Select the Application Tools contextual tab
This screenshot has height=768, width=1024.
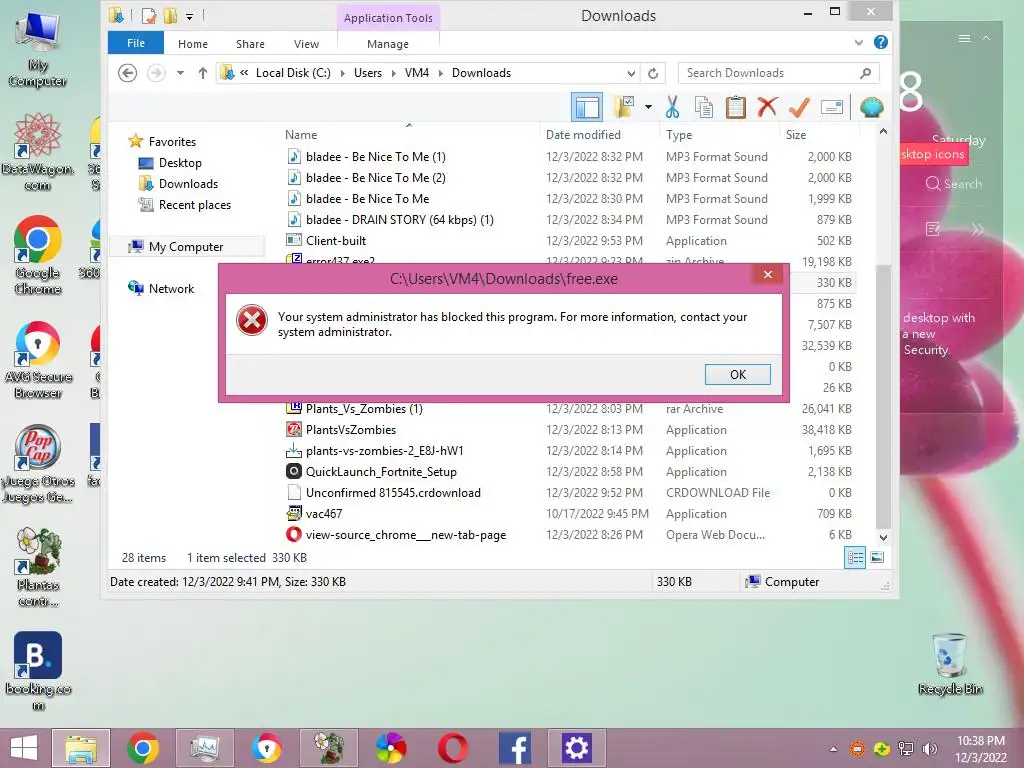388,18
